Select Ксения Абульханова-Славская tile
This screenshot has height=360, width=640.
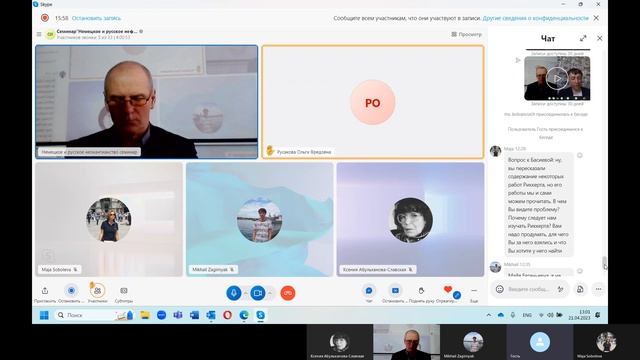[x=410, y=220]
